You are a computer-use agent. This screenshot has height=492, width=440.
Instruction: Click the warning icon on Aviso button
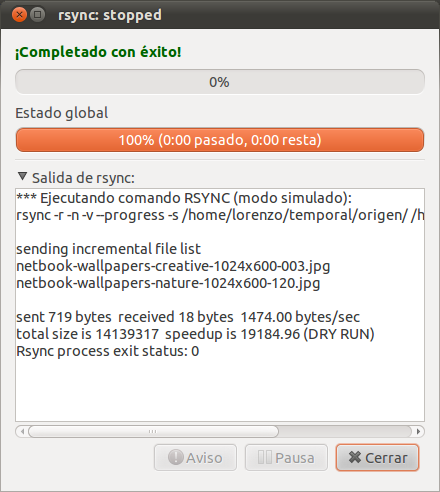pos(175,457)
